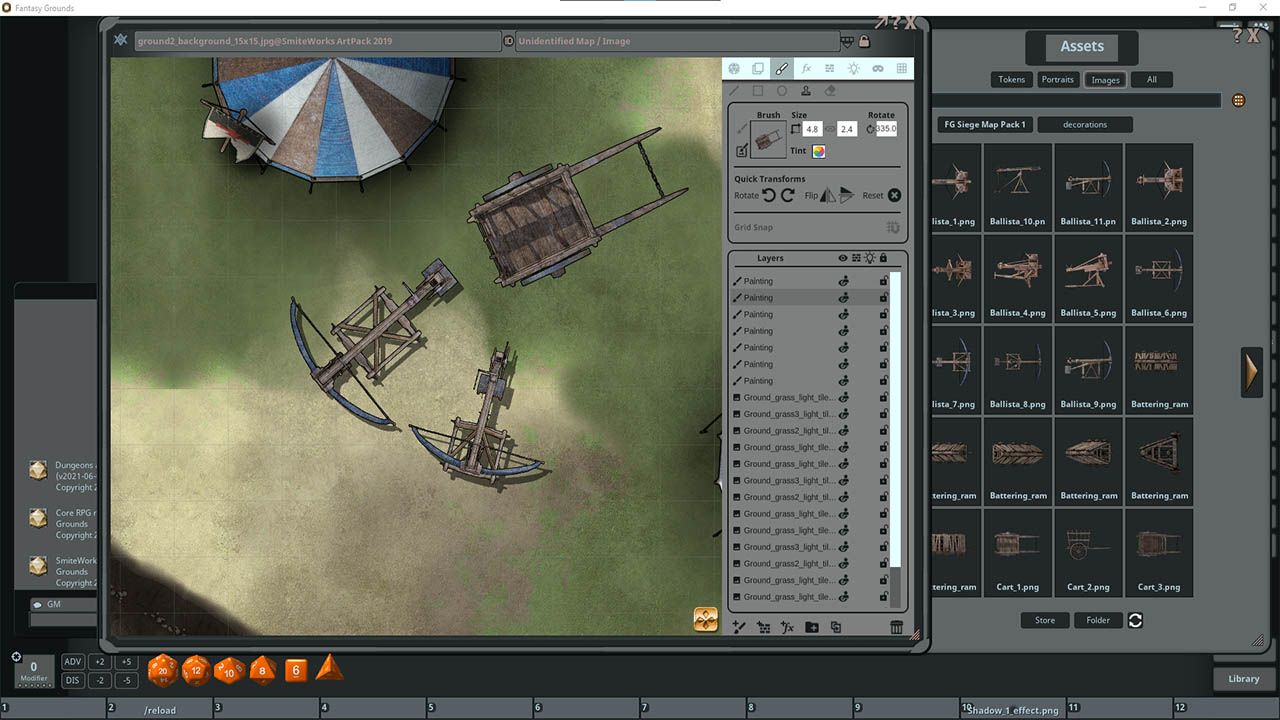1280x720 pixels.
Task: Open the grid settings toolbar tab
Action: (x=902, y=69)
